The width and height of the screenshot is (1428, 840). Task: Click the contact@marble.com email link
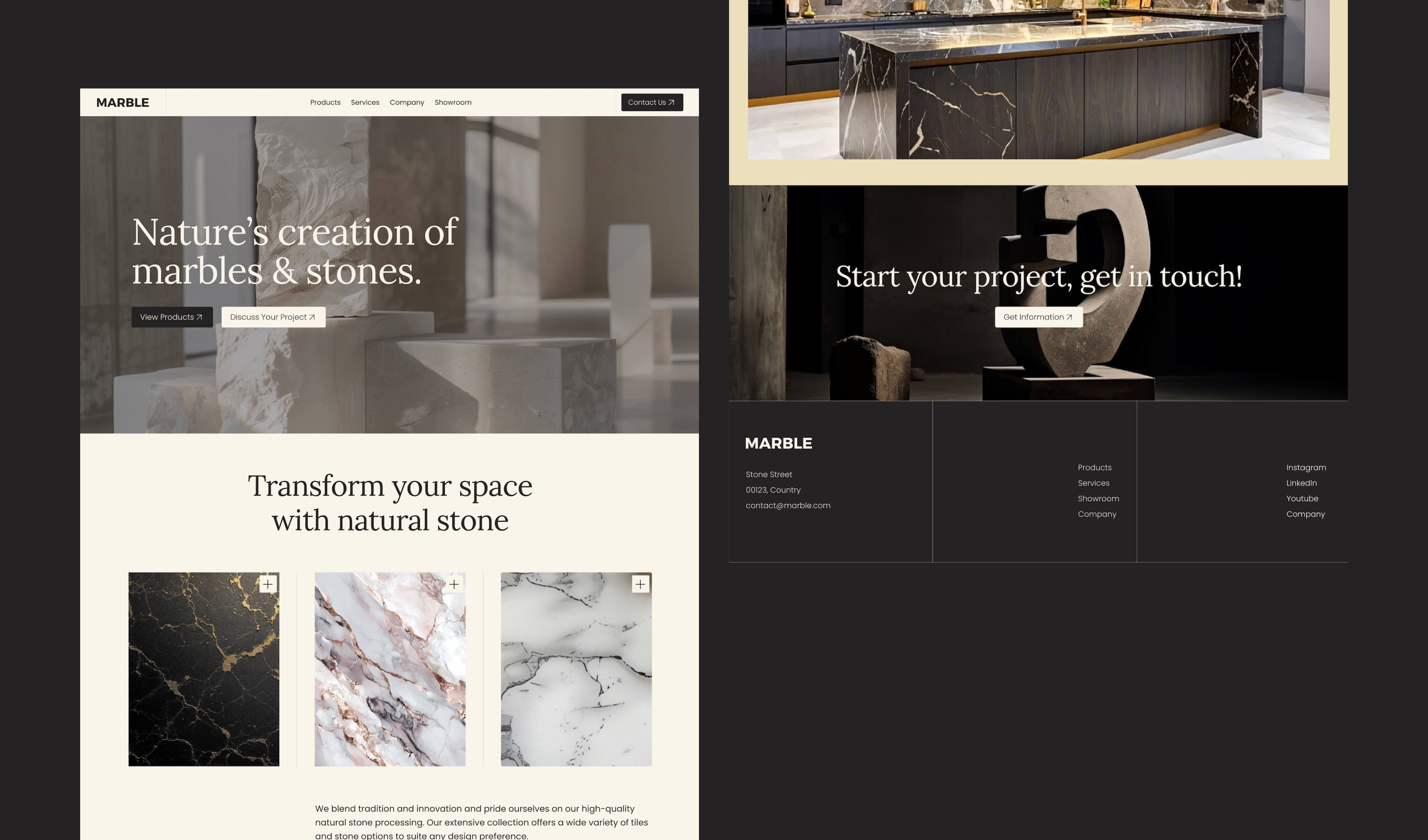pos(787,506)
